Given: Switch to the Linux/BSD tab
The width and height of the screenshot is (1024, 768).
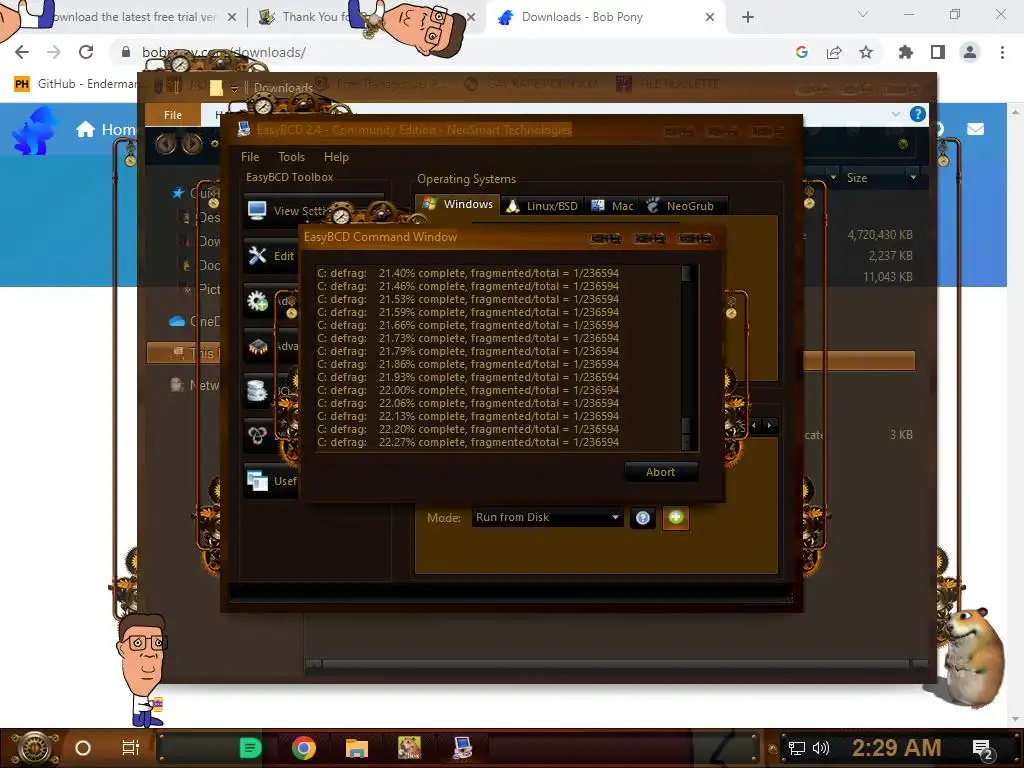Looking at the screenshot, I should tap(543, 206).
